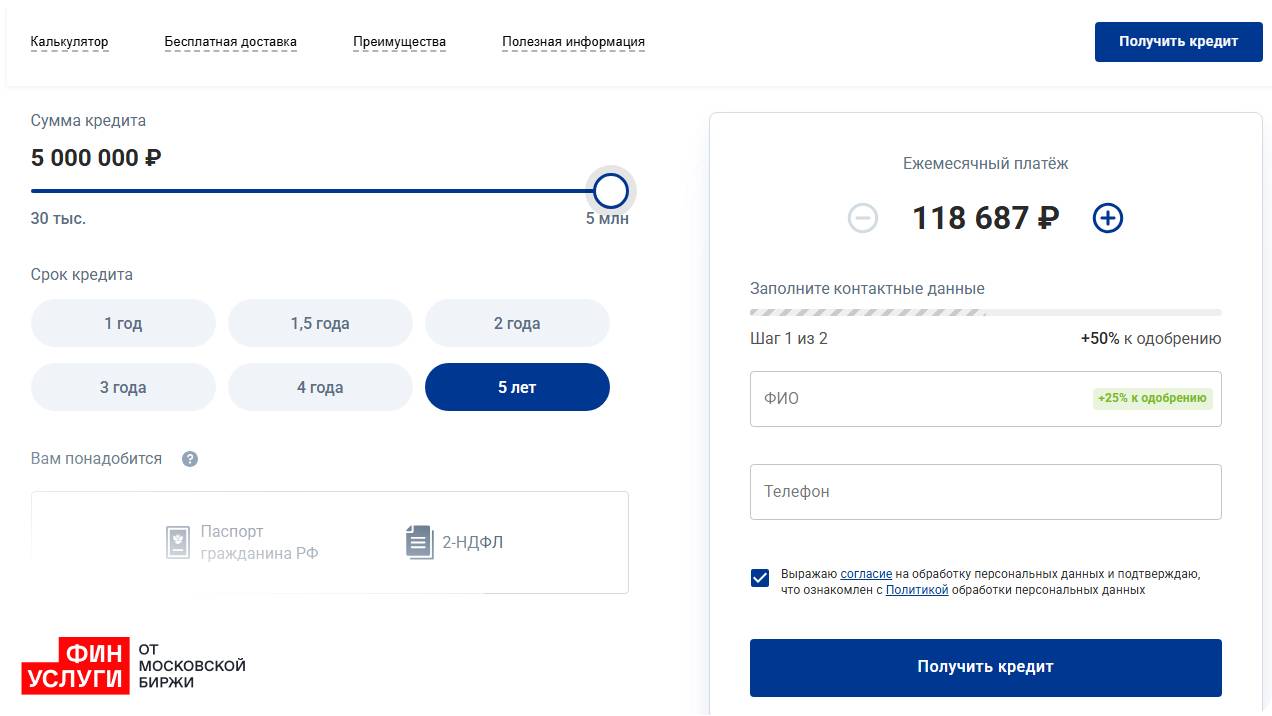Click the question mark help icon
This screenshot has width=1272, height=716.
tap(190, 459)
